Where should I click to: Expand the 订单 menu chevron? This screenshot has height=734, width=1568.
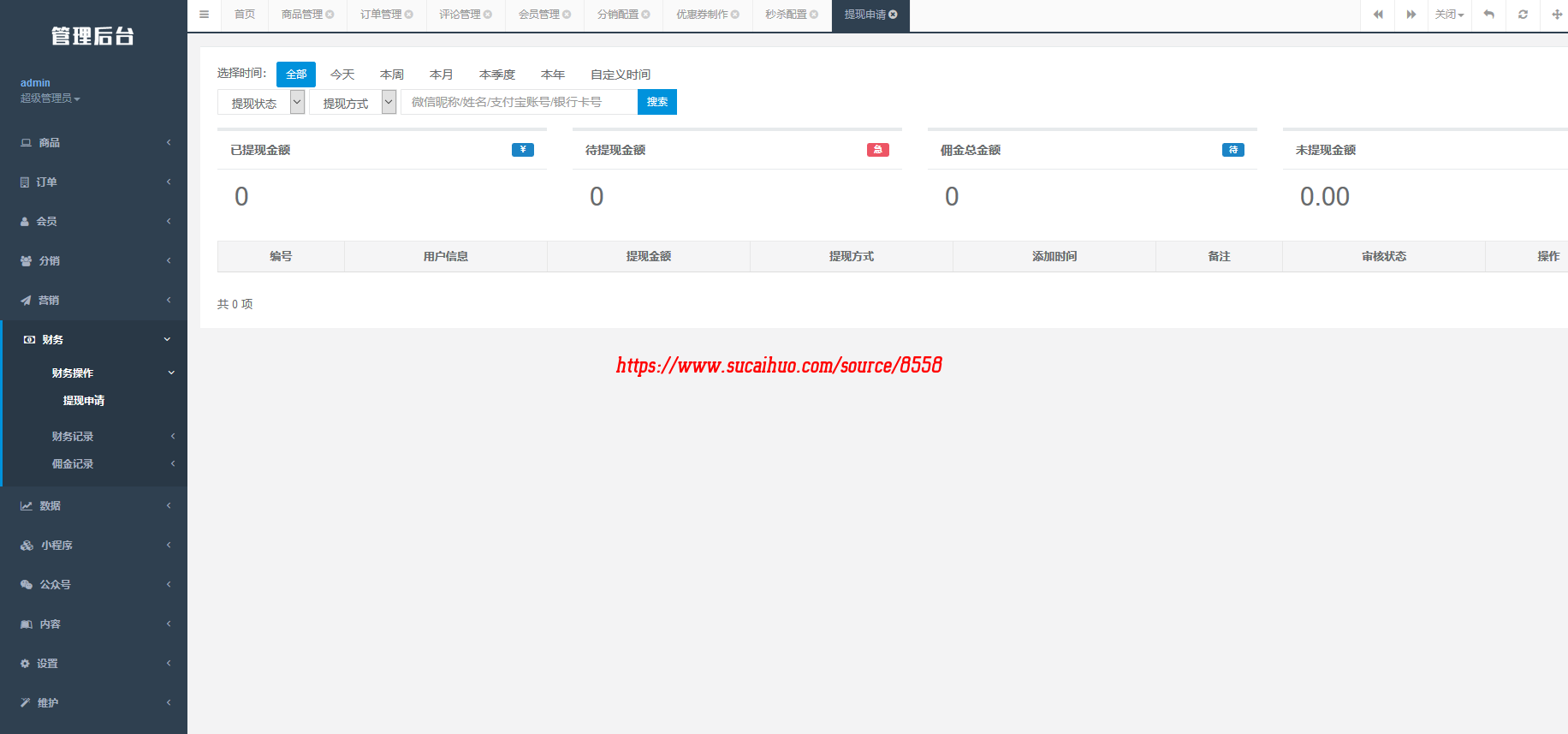(x=169, y=182)
